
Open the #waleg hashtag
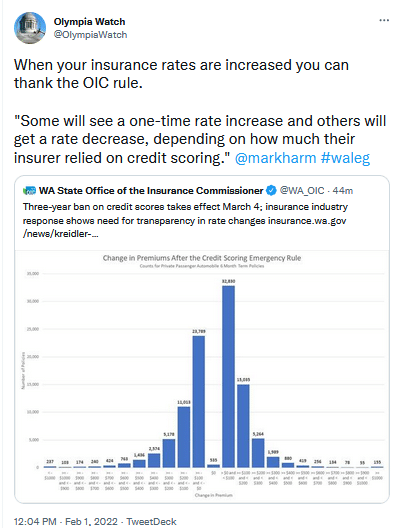point(345,158)
